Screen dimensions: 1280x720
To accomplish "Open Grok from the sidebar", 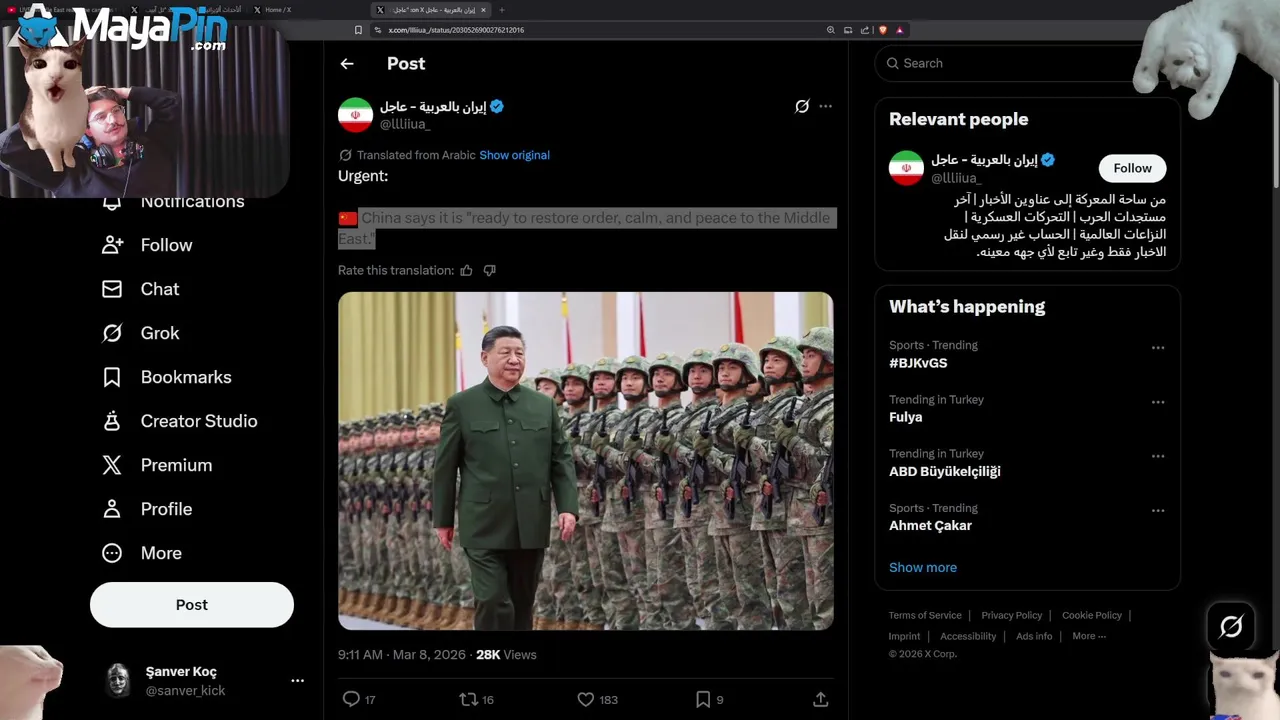I will click(x=141, y=333).
